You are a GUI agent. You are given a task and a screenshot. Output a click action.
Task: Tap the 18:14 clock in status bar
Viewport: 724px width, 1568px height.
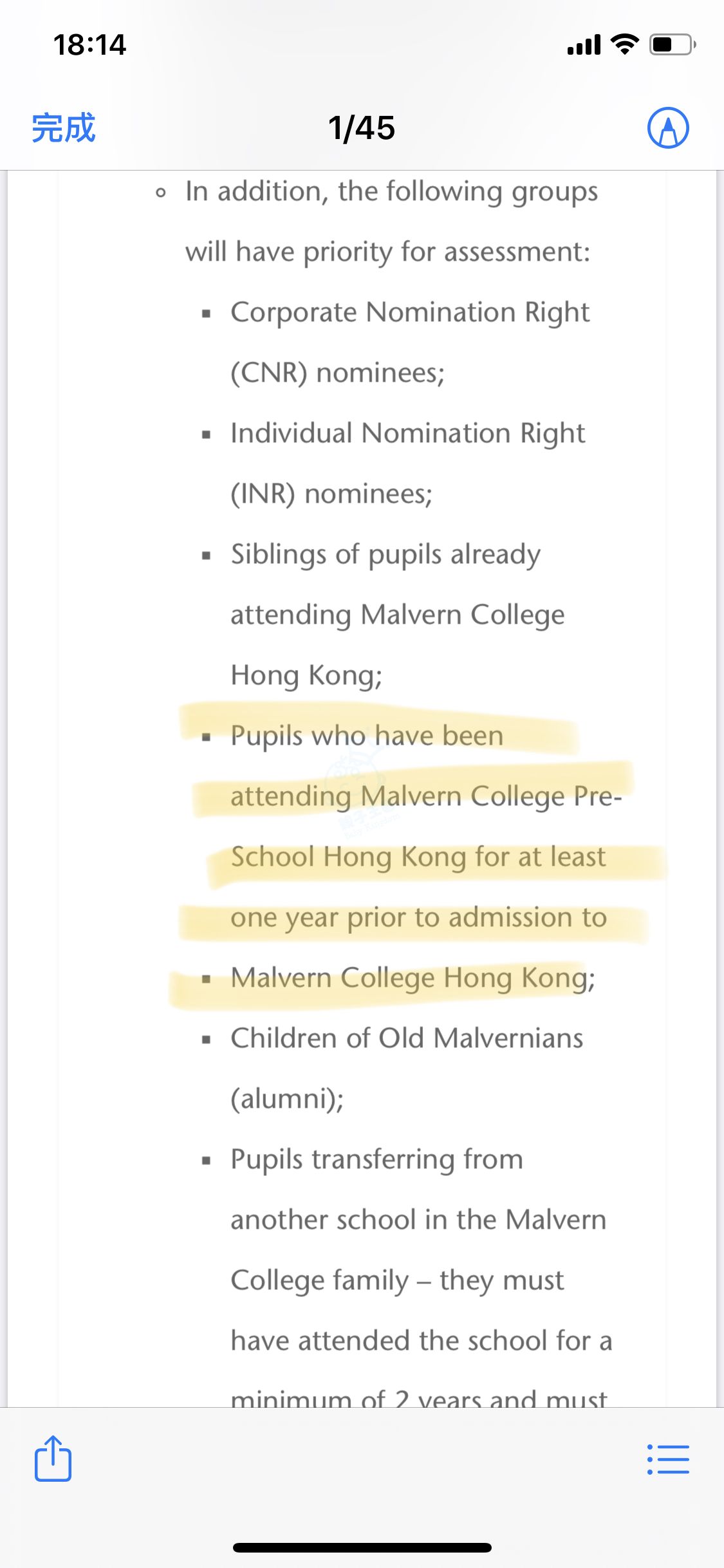pos(89,45)
